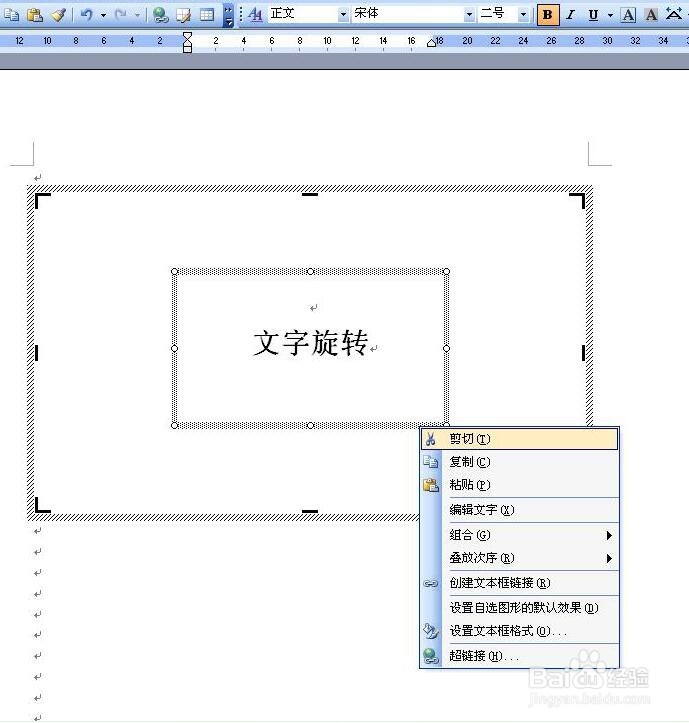This screenshot has height=723, width=689.
Task: Click the submenu arrow beside 组合(G)
Action: [609, 535]
